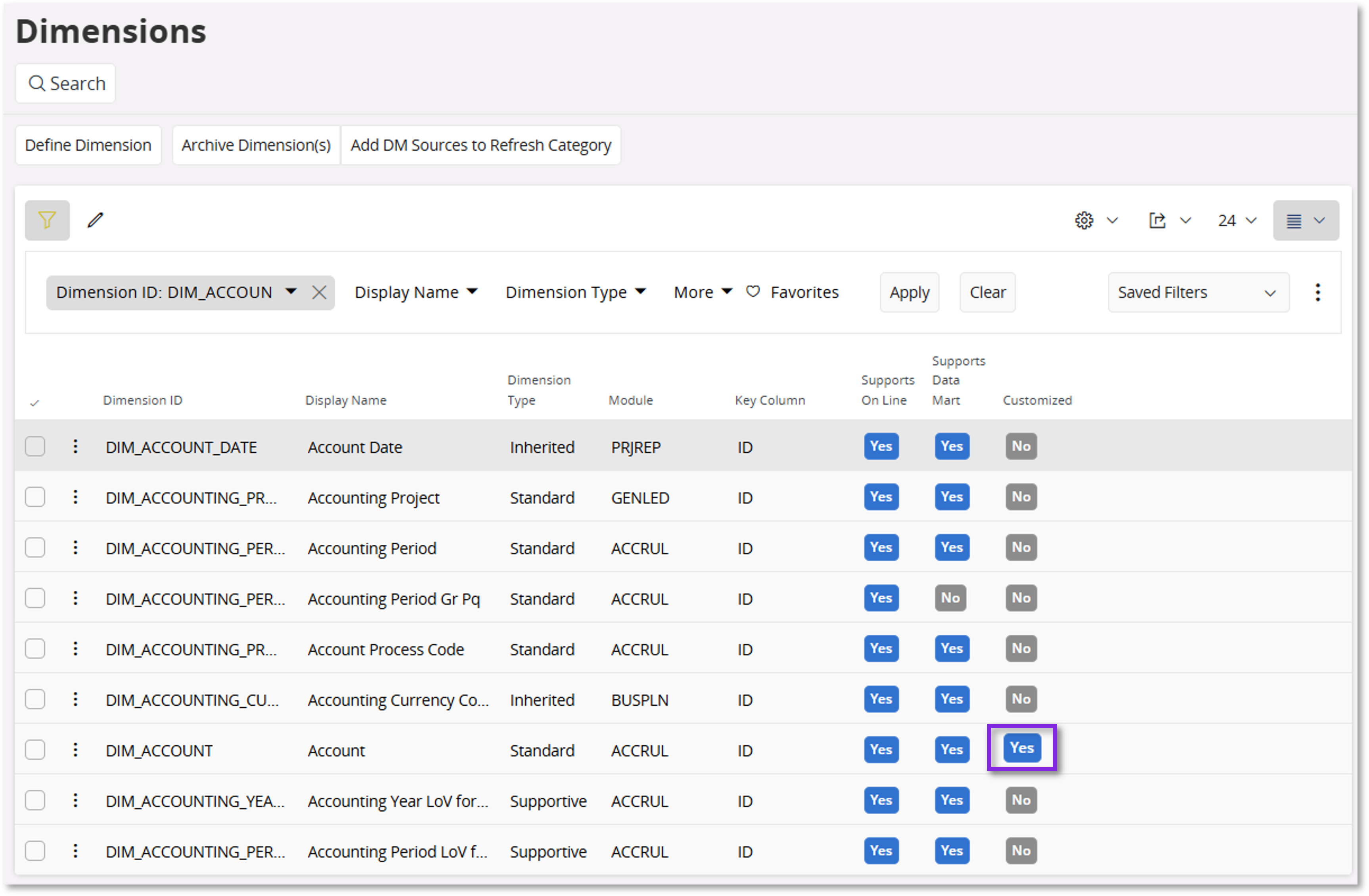Open row menu for Accounting Year LoV
Image resolution: width=1369 pixels, height=896 pixels.
click(75, 801)
